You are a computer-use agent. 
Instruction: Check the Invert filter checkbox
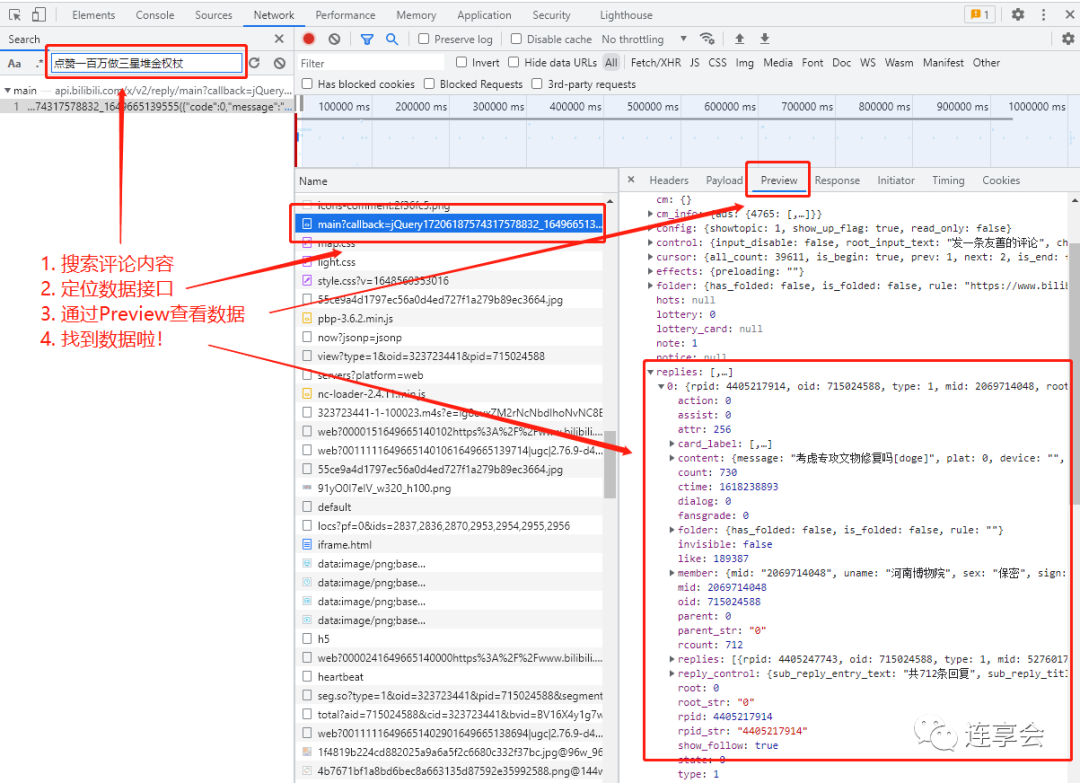coord(461,62)
